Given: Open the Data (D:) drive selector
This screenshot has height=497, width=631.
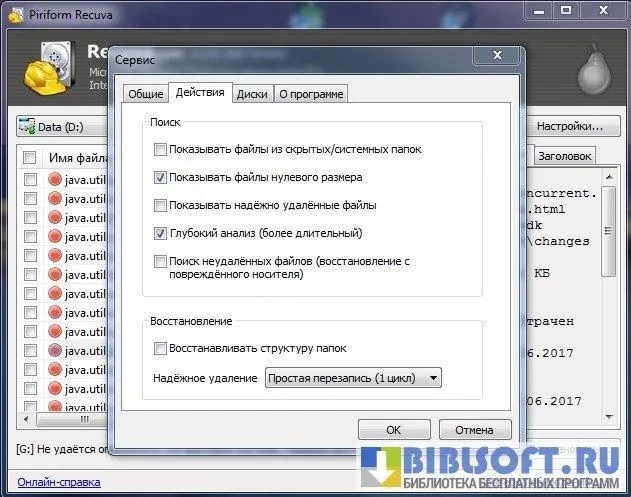Looking at the screenshot, I should pyautogui.click(x=60, y=127).
